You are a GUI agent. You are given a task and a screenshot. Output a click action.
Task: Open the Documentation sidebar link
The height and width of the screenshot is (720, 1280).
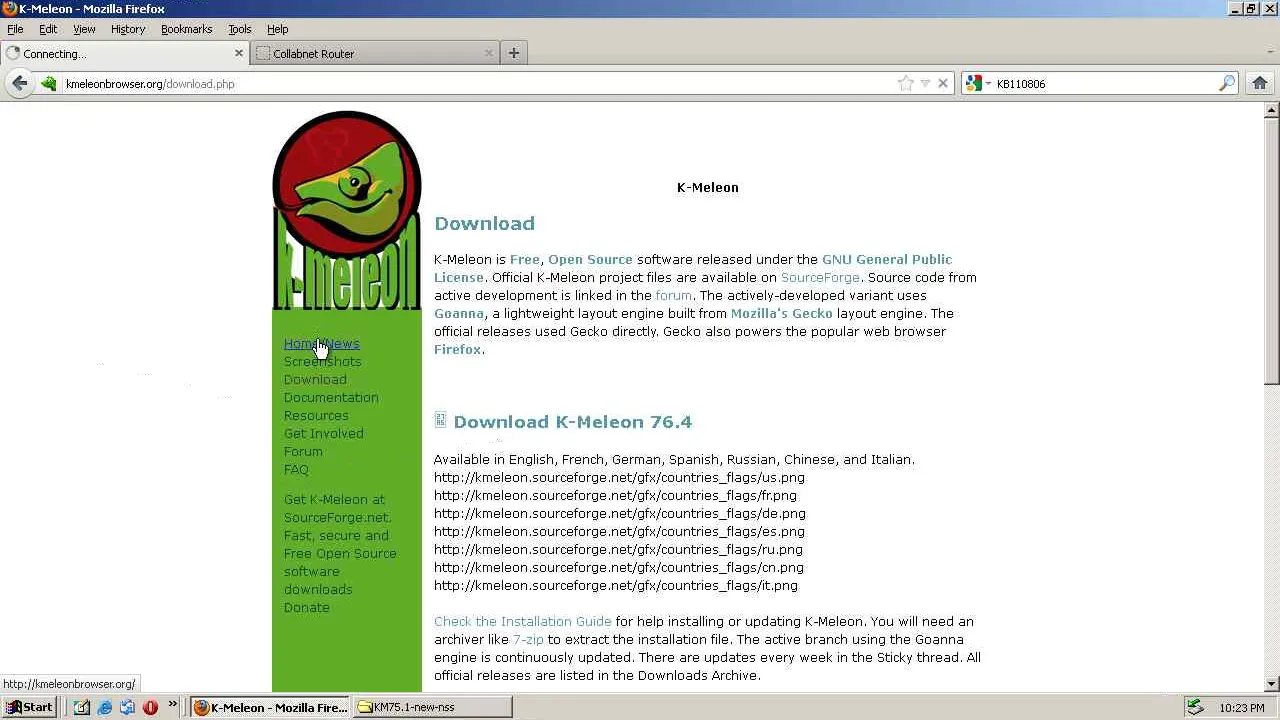(331, 398)
